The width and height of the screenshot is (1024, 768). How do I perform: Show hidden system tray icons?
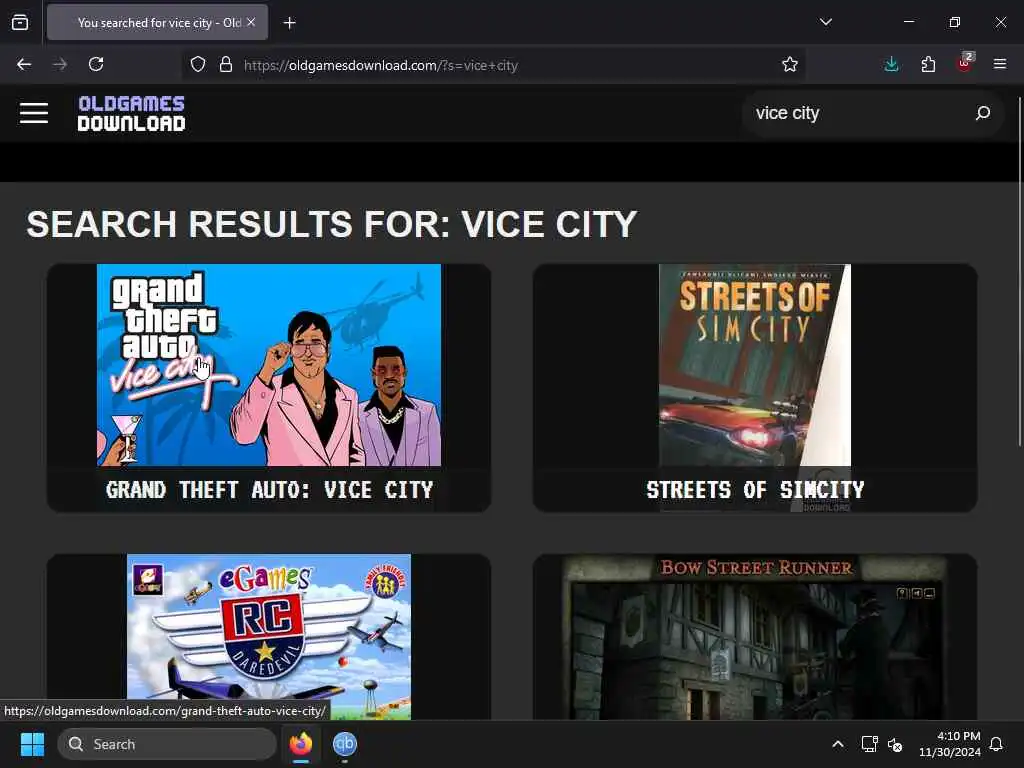click(x=838, y=744)
